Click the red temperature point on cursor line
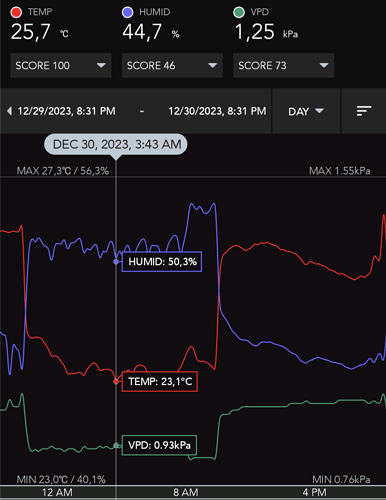This screenshot has height=500, width=386. coord(116,381)
